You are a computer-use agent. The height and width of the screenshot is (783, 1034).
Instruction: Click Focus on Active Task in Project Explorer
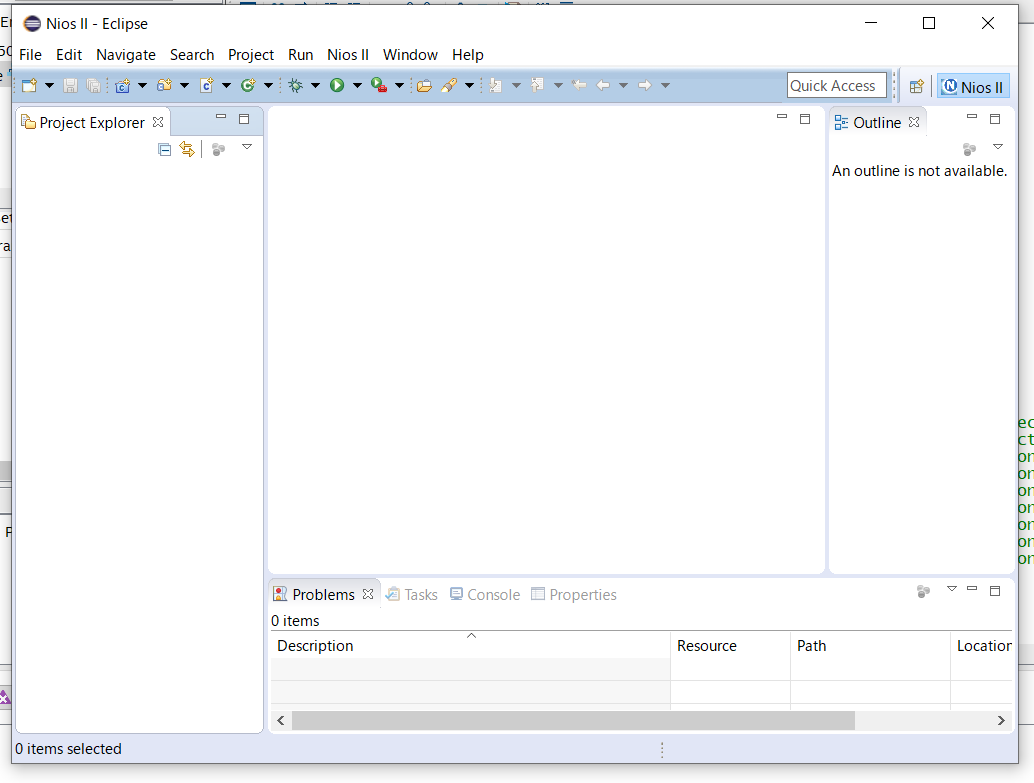[218, 150]
